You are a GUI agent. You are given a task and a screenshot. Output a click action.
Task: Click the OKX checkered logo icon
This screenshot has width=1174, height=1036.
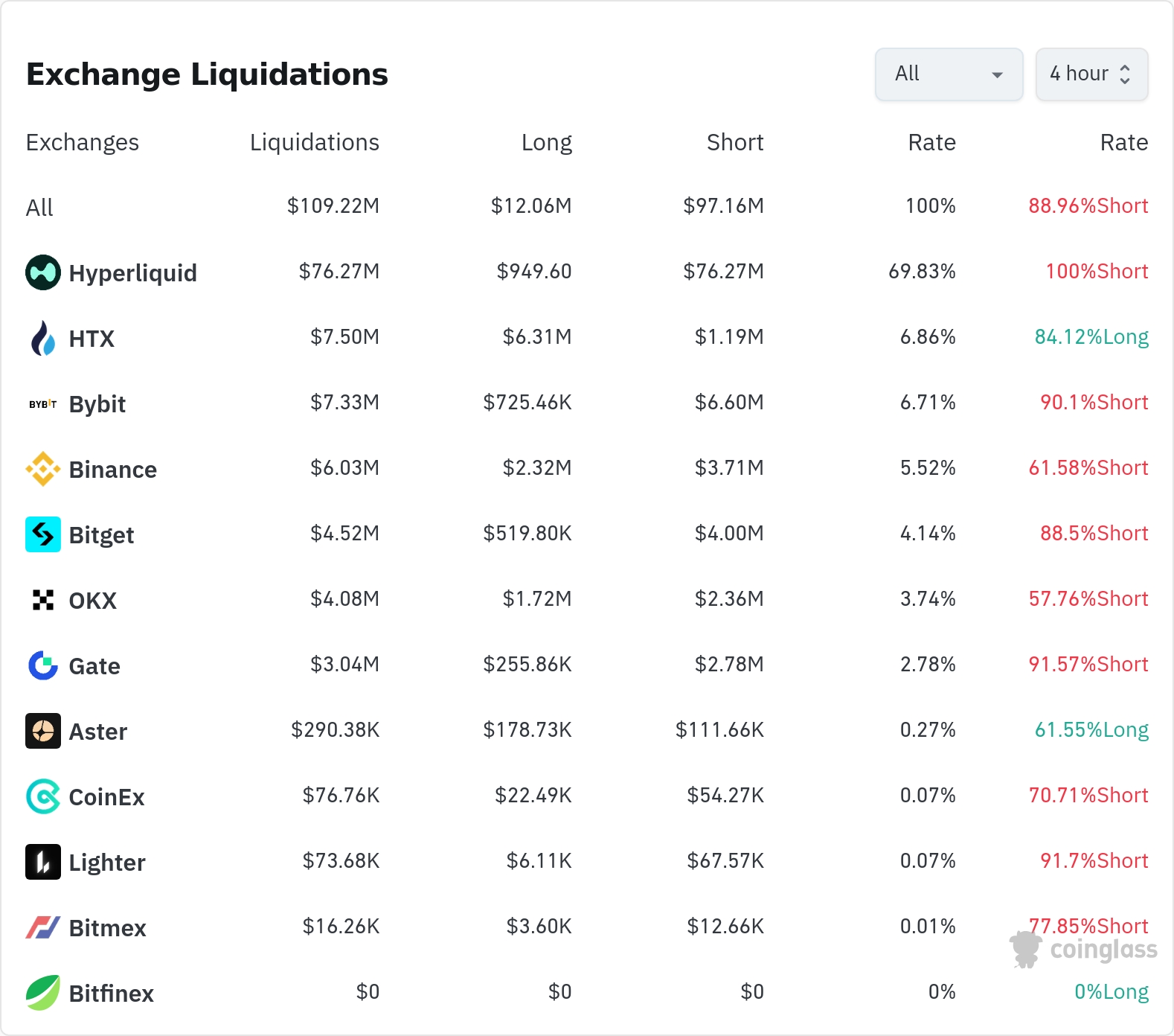[x=43, y=600]
